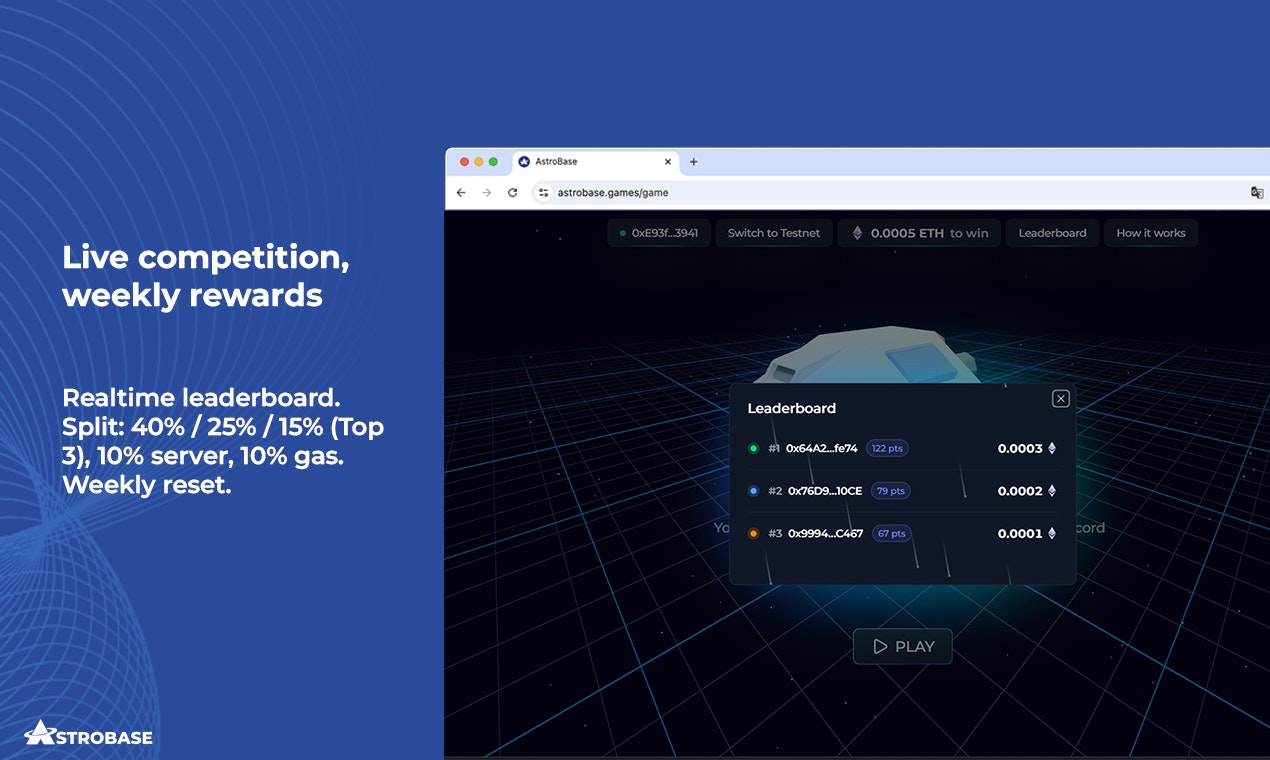Select address 0x64A2...fe74 in leaderboard
This screenshot has width=1270, height=760.
(822, 449)
